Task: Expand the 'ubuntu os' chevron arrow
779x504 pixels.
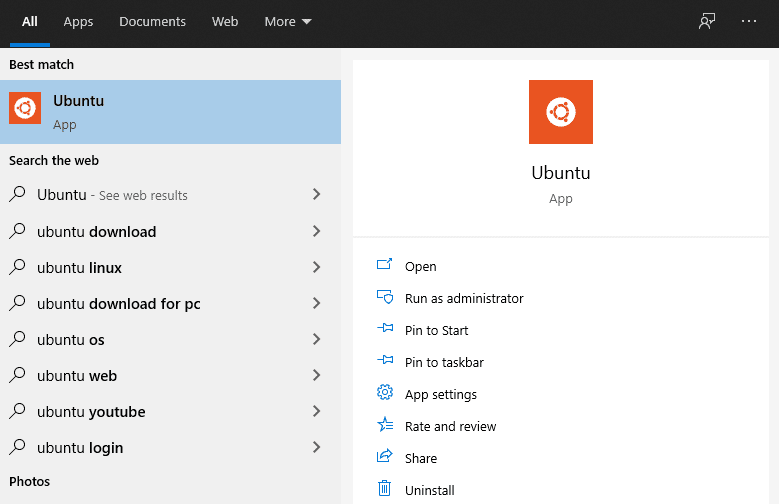Action: [316, 339]
